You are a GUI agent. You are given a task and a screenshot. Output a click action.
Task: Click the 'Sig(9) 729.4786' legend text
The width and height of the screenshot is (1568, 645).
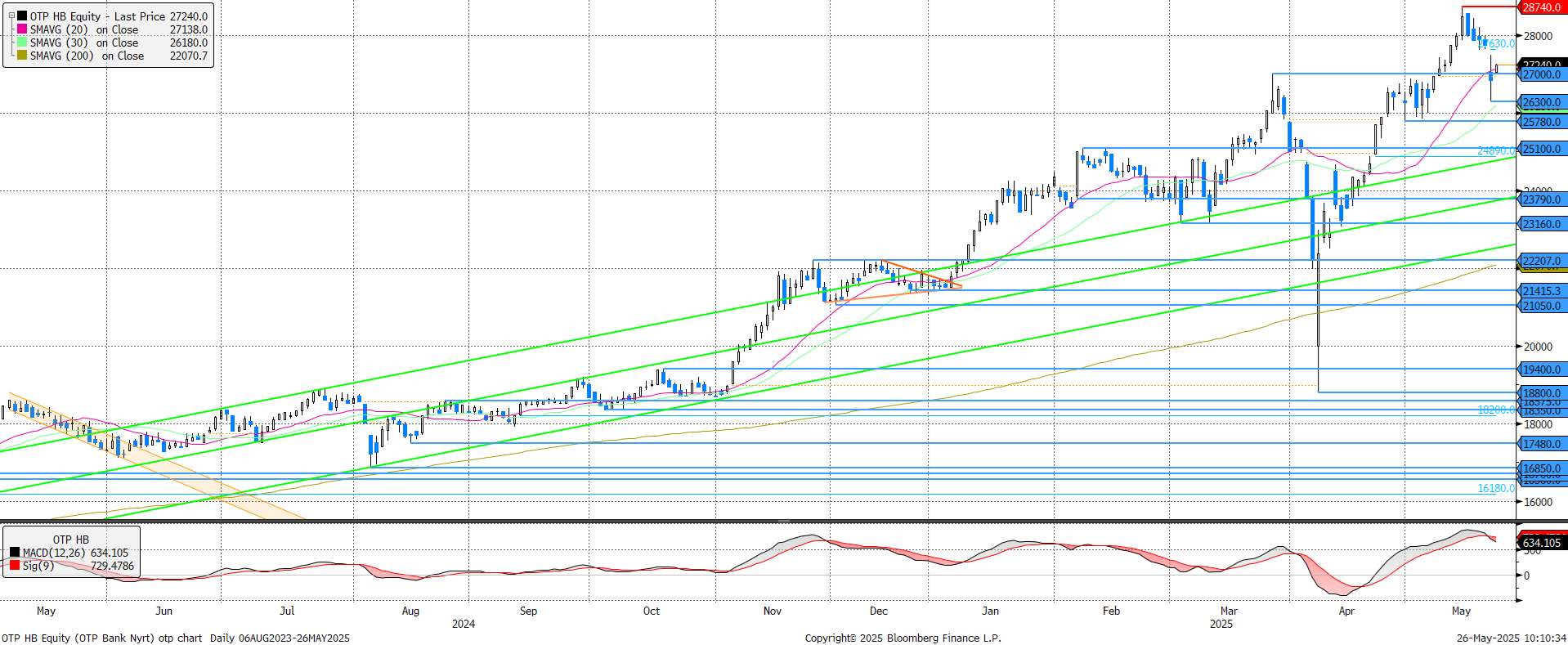(78, 566)
